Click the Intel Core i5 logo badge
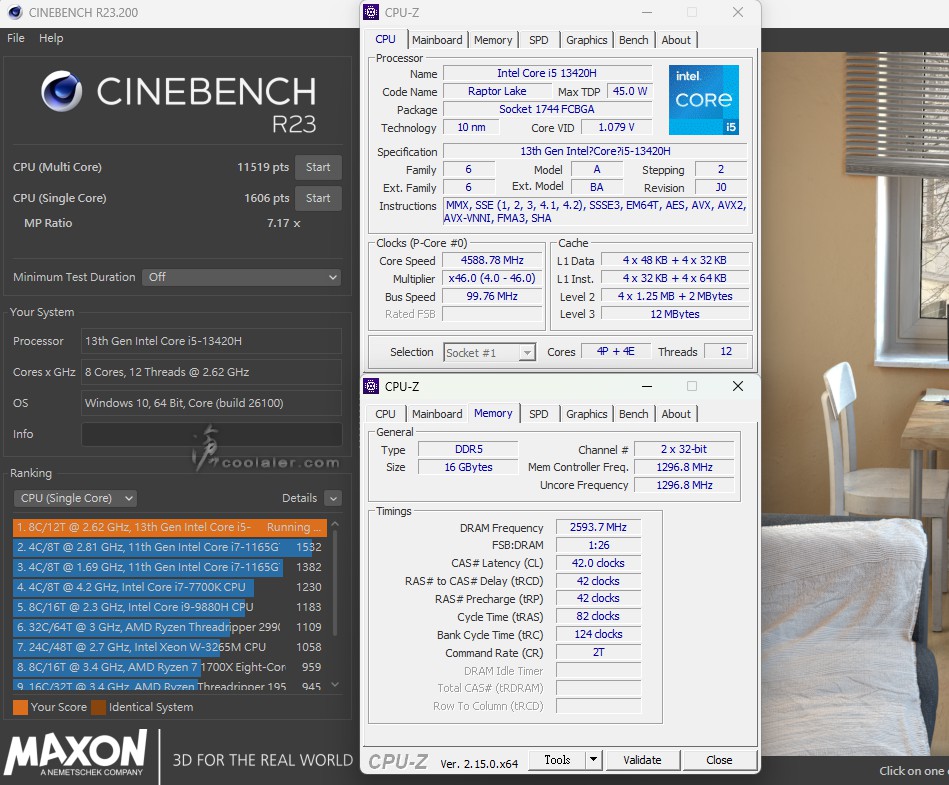 [x=704, y=100]
